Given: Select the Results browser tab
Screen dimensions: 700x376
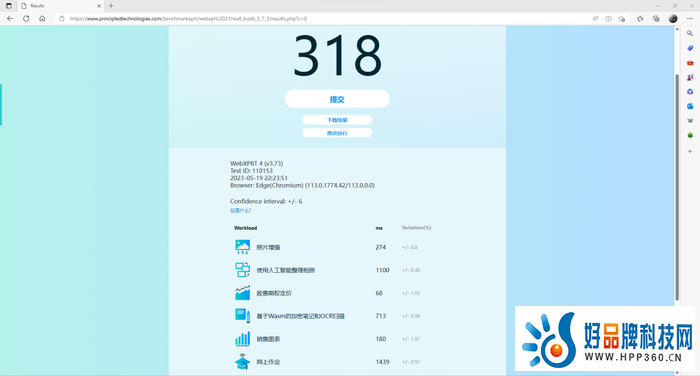Looking at the screenshot, I should (x=61, y=6).
